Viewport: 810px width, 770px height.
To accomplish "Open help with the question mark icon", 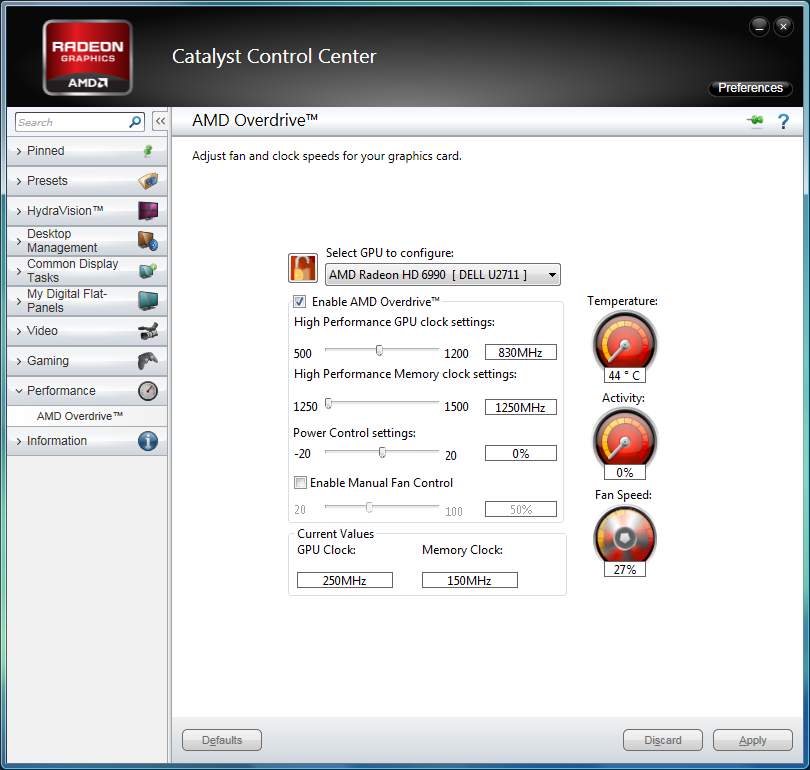I will tap(783, 121).
